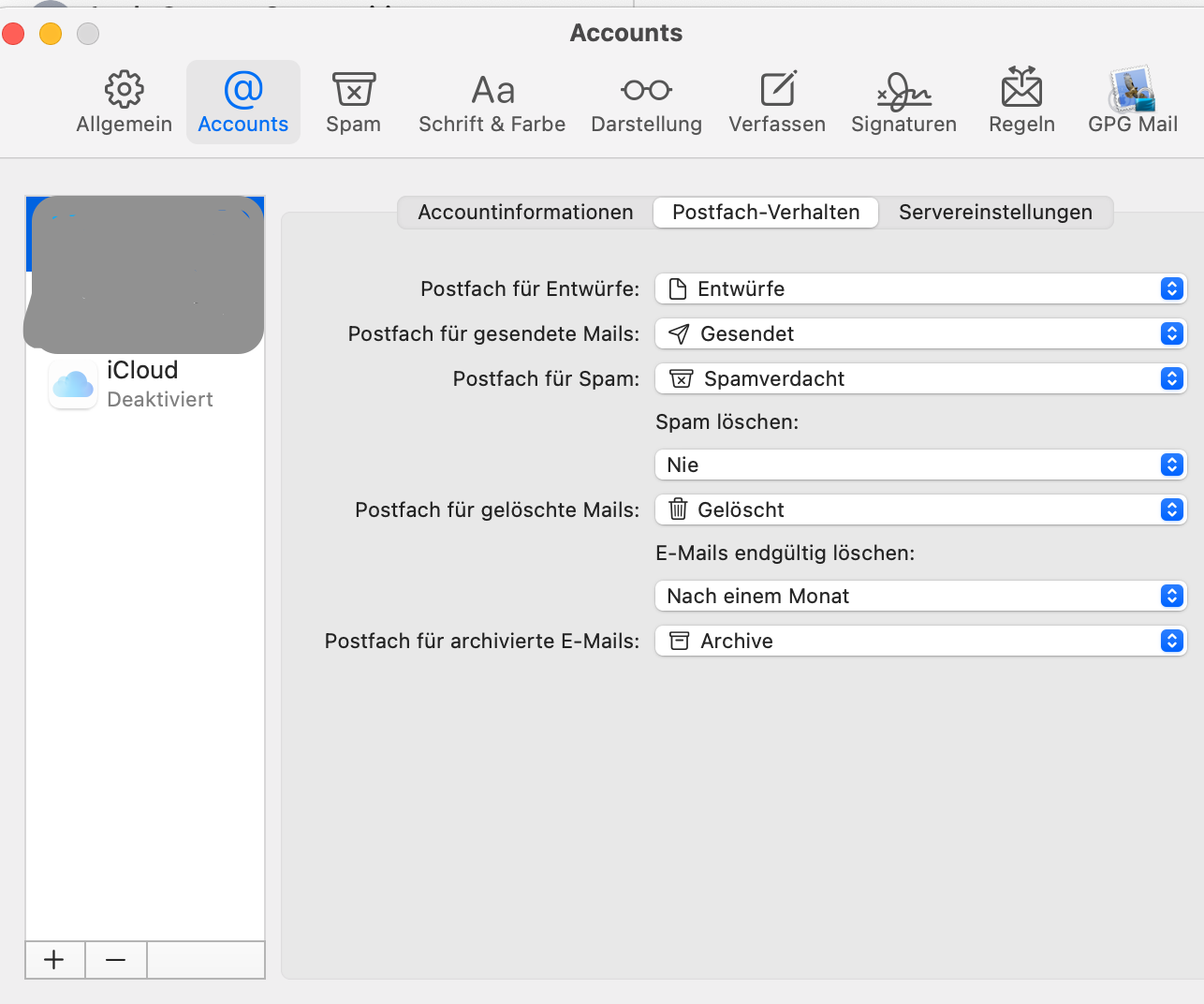Select the Accounts @ toolbar icon
1204x1004 pixels.
243,102
